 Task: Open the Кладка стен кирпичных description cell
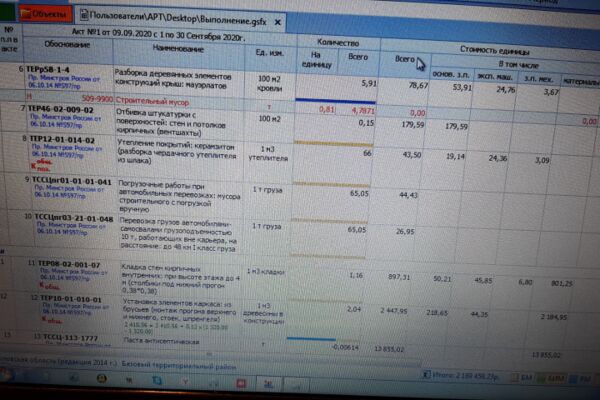click(181, 279)
